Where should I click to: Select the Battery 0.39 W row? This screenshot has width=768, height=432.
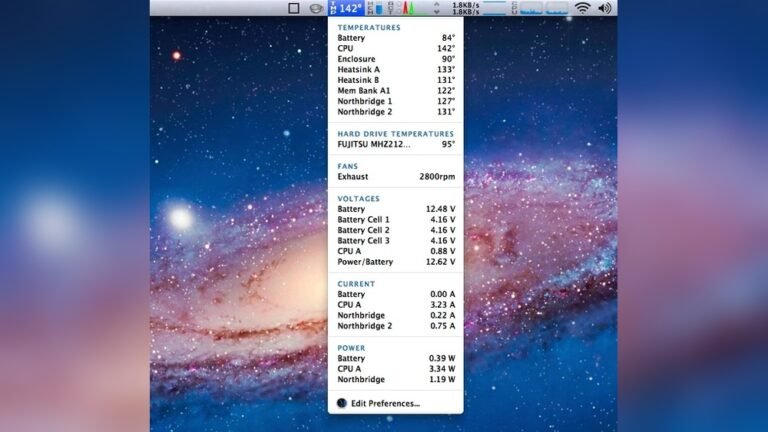tap(396, 359)
